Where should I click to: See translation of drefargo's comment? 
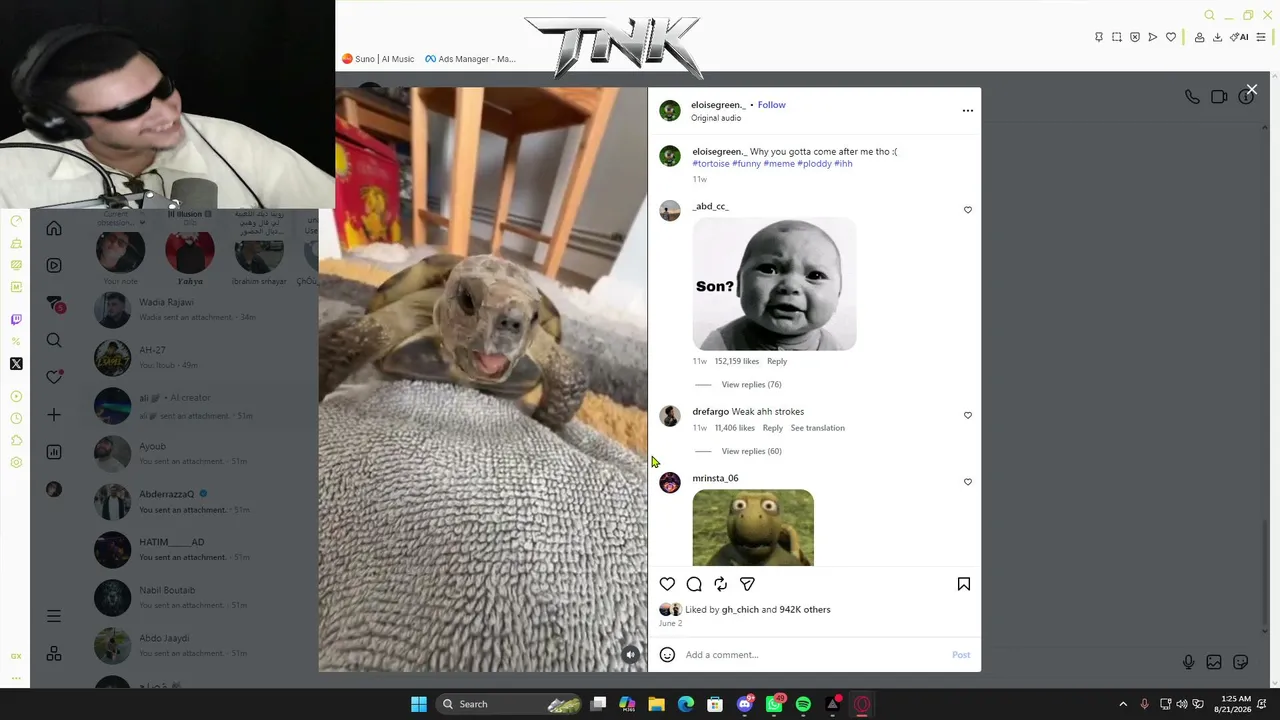[817, 428]
